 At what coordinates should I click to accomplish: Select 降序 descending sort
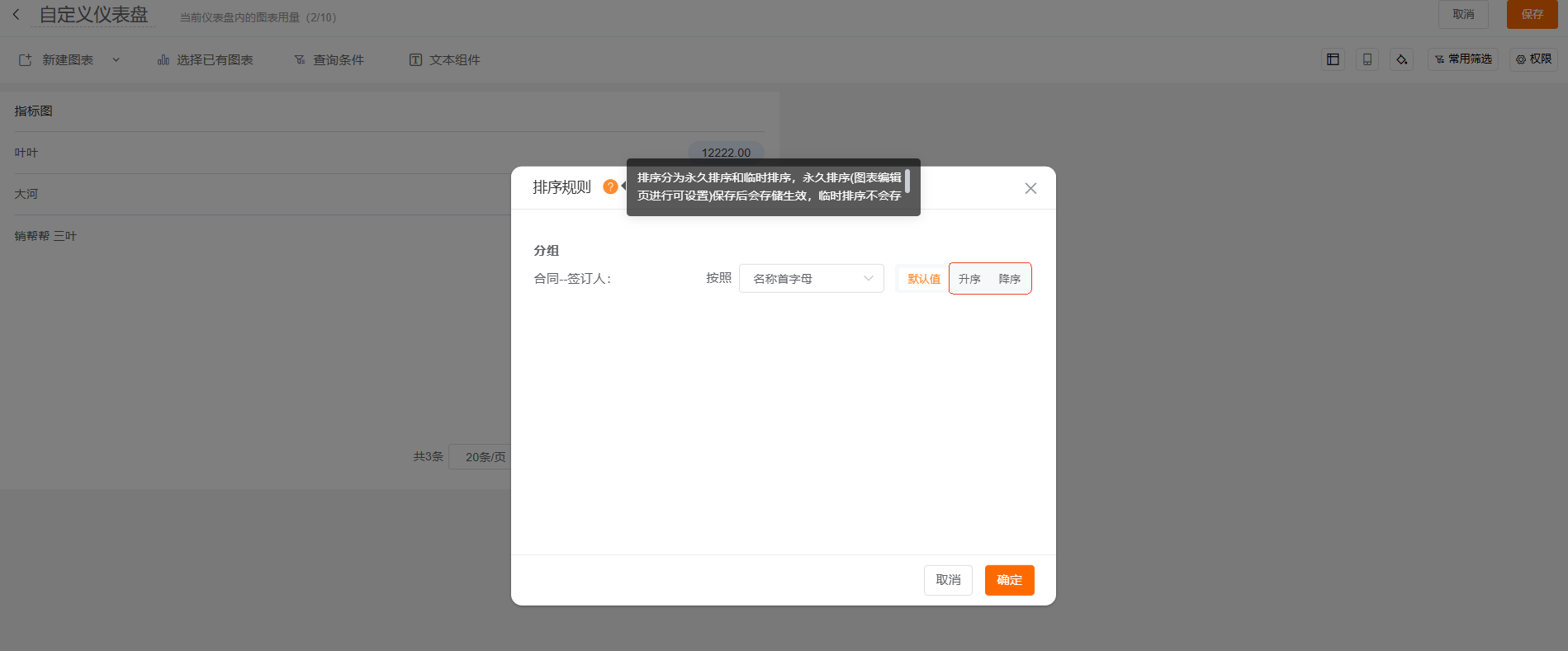pos(1009,279)
